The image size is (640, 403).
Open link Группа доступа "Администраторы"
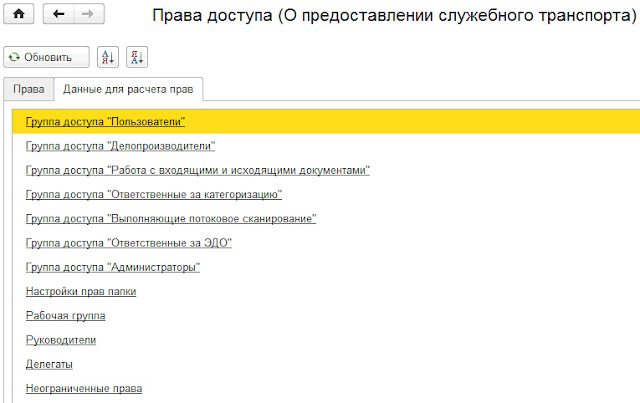113,267
